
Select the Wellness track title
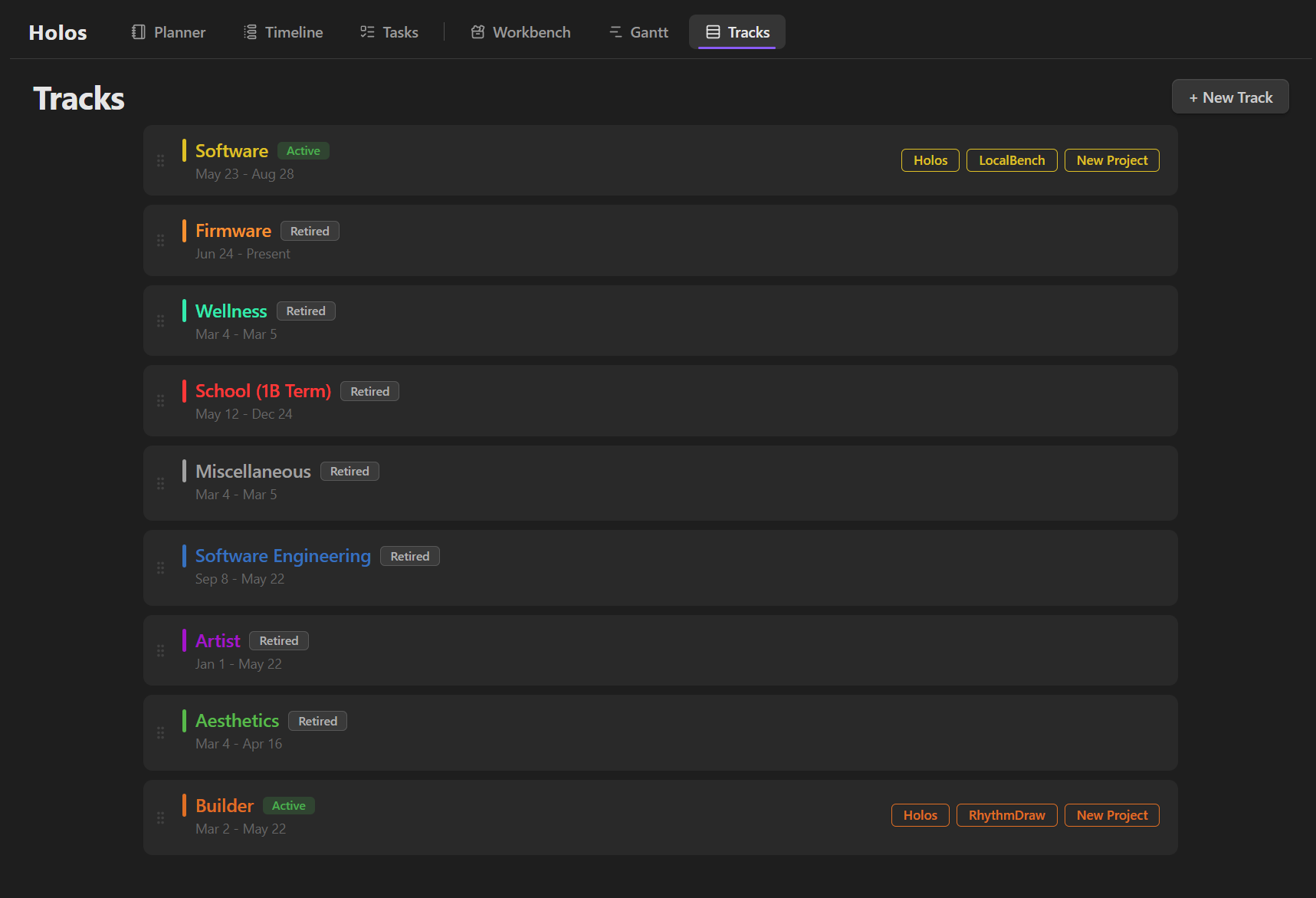point(231,311)
